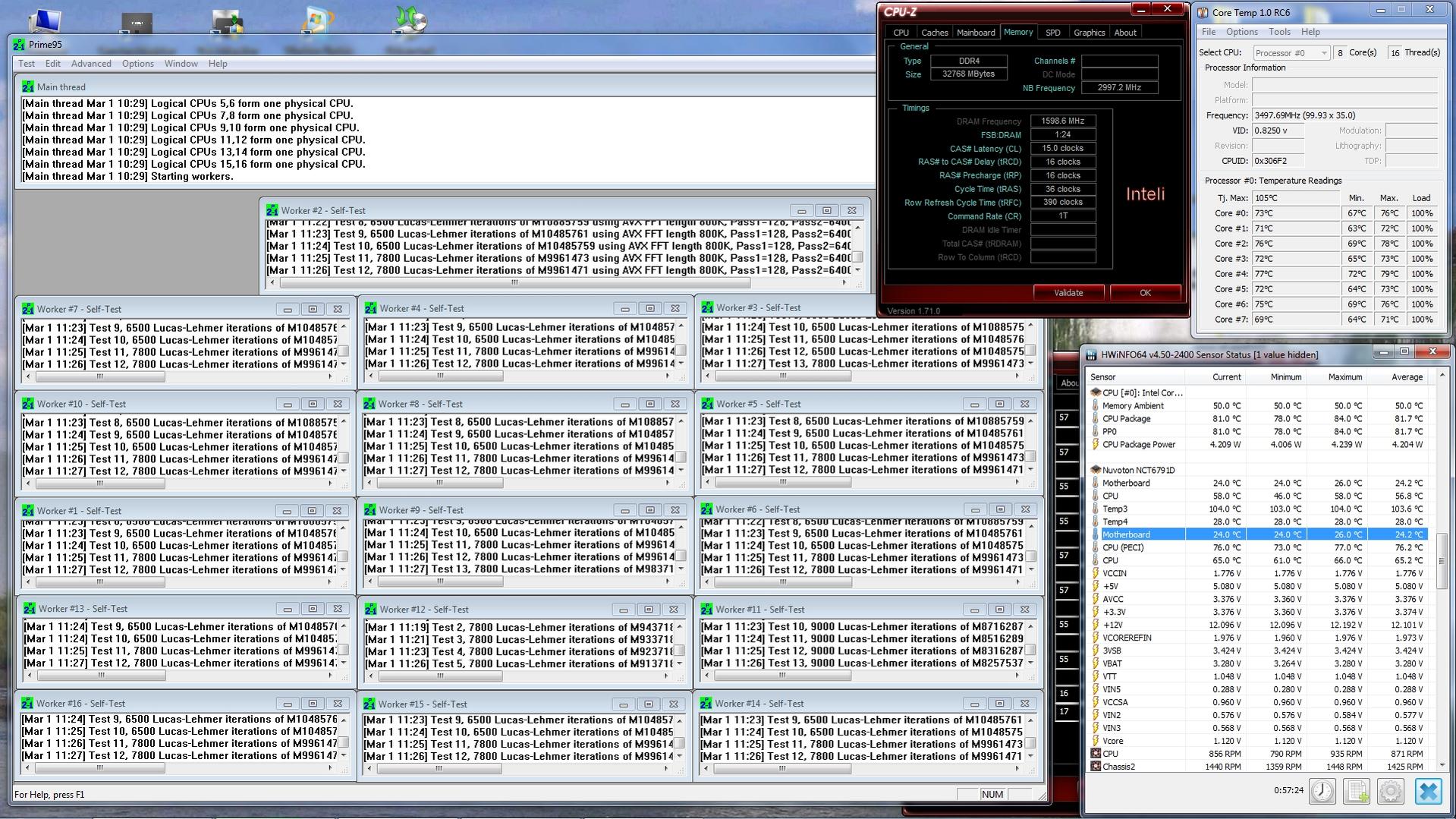
Task: Click the Vcore voltage bolt icon
Action: coord(1096,741)
